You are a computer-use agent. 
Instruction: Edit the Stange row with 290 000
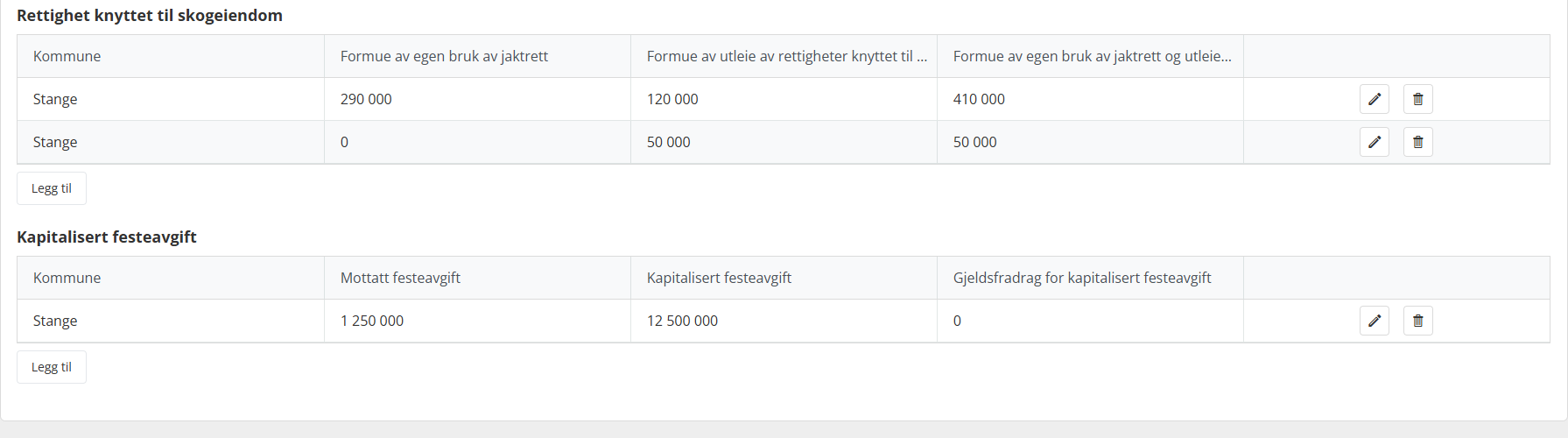1375,99
